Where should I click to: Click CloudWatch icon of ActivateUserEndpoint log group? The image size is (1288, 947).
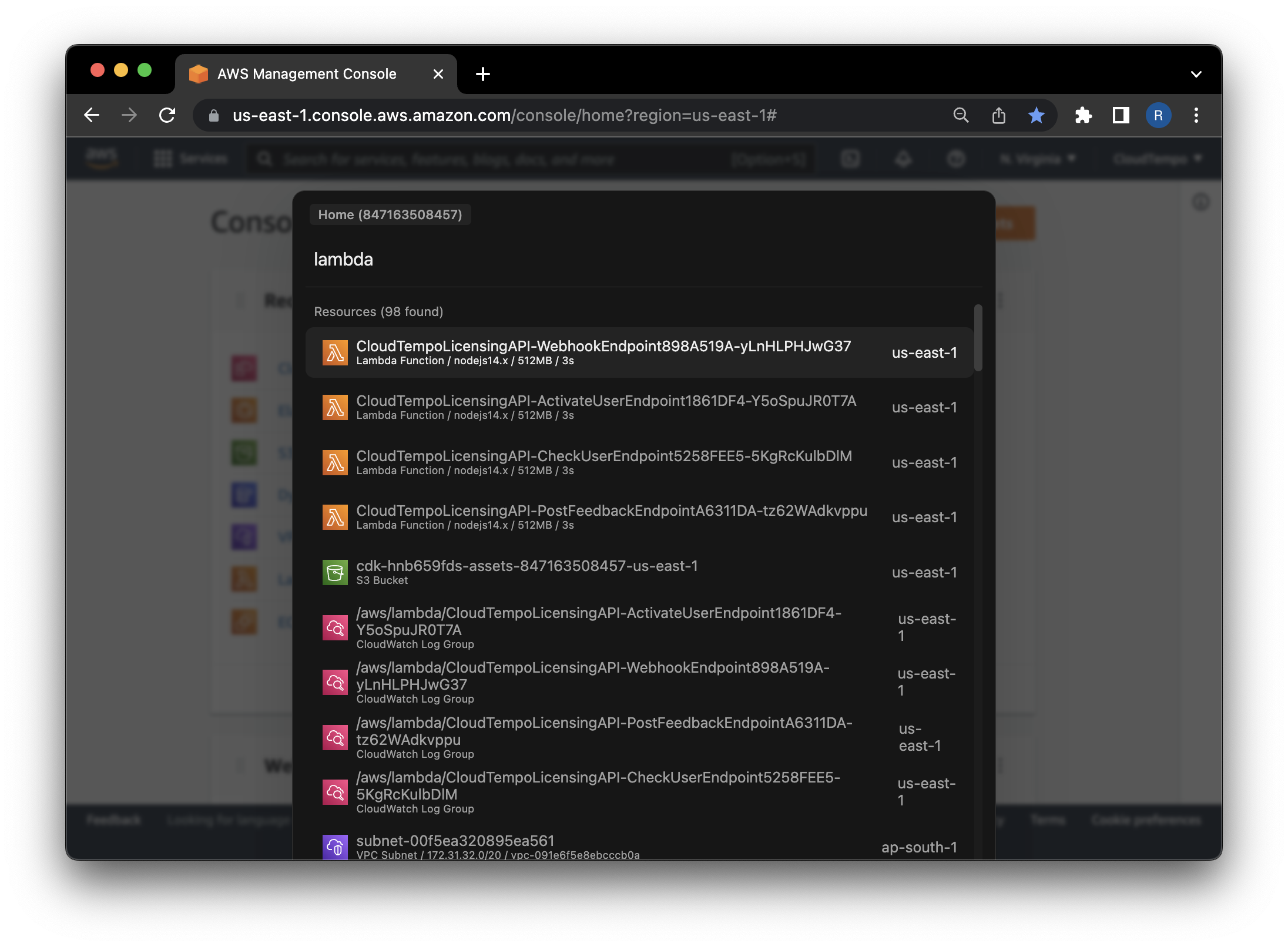pyautogui.click(x=335, y=627)
